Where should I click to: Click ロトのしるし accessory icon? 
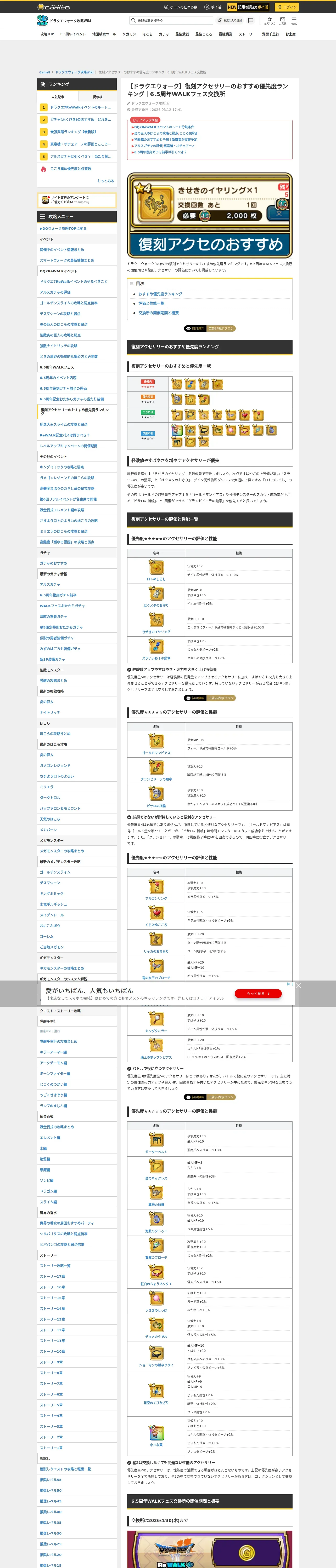[156, 567]
